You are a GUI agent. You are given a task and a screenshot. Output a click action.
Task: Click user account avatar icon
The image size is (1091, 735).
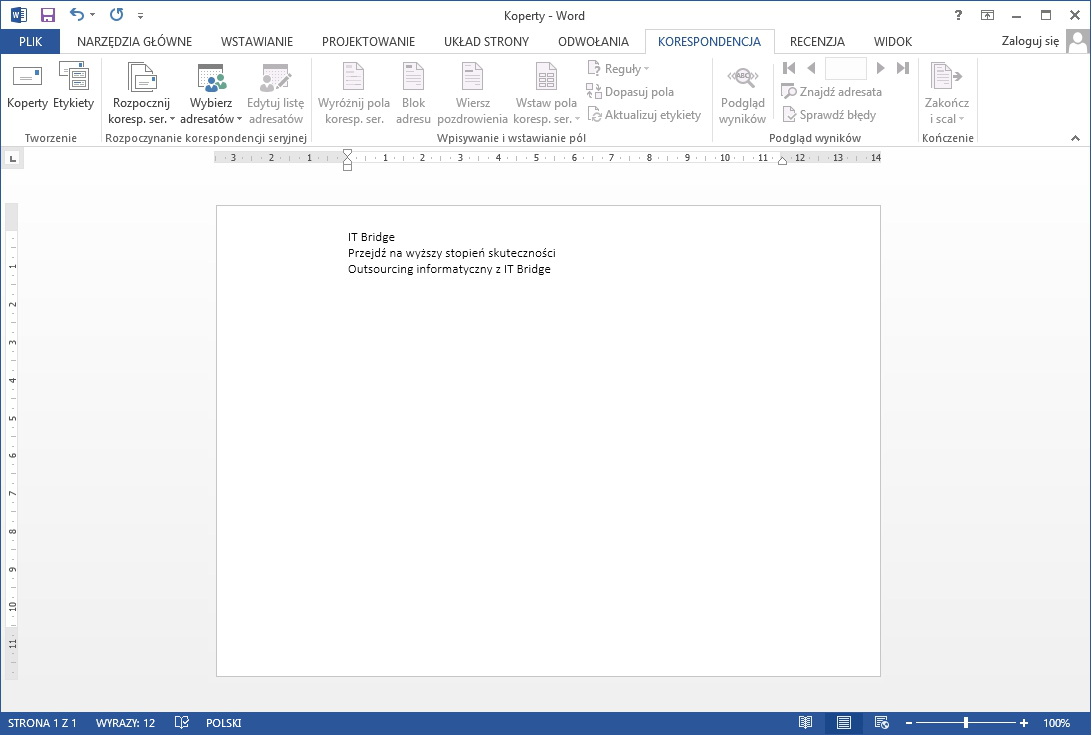pos(1077,41)
